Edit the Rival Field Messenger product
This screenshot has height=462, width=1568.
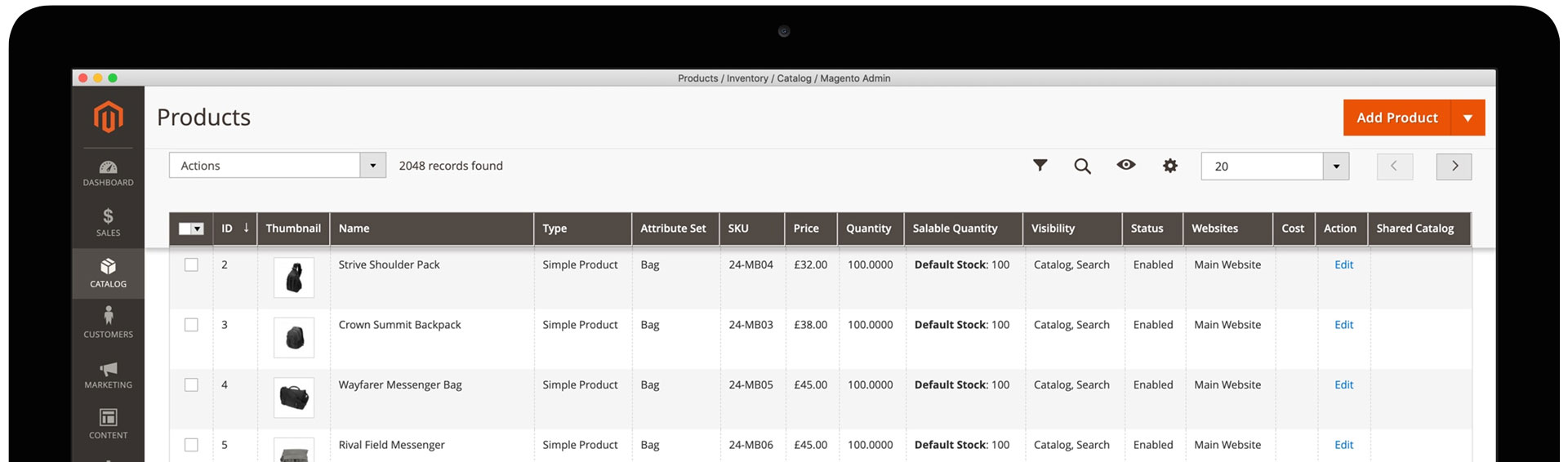click(x=1343, y=445)
